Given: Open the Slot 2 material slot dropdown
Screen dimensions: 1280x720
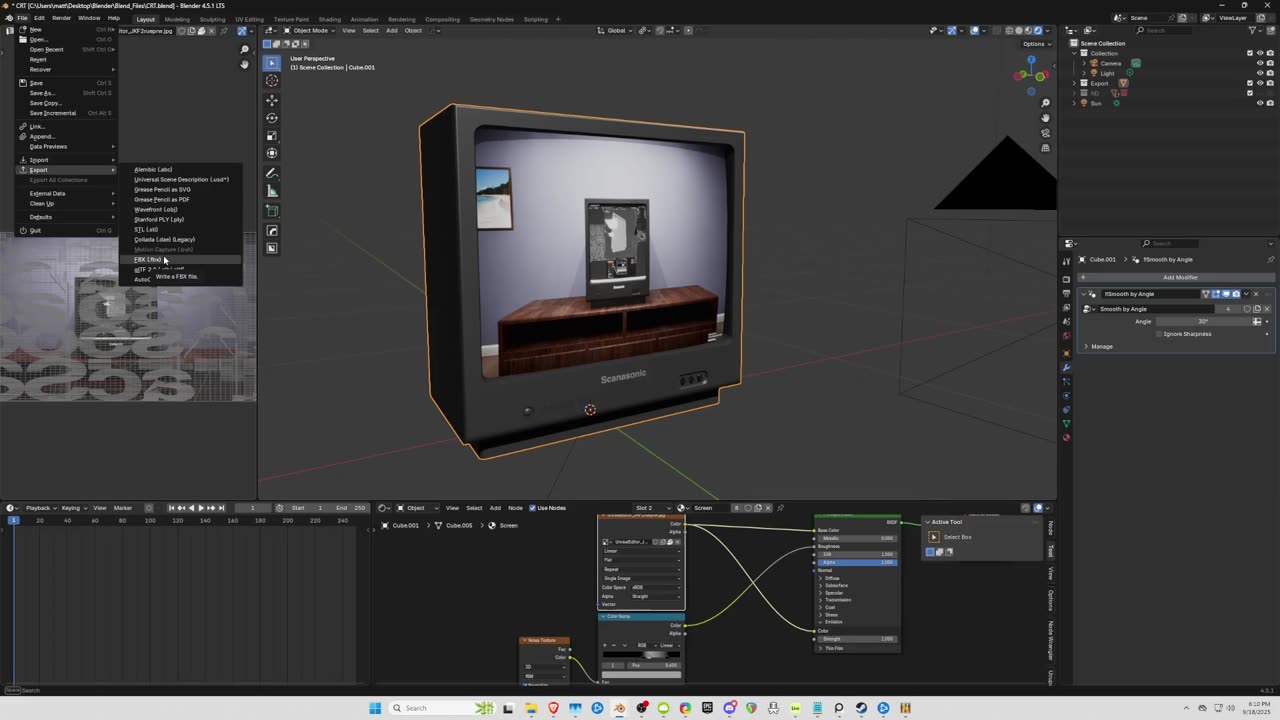Looking at the screenshot, I should [x=652, y=508].
